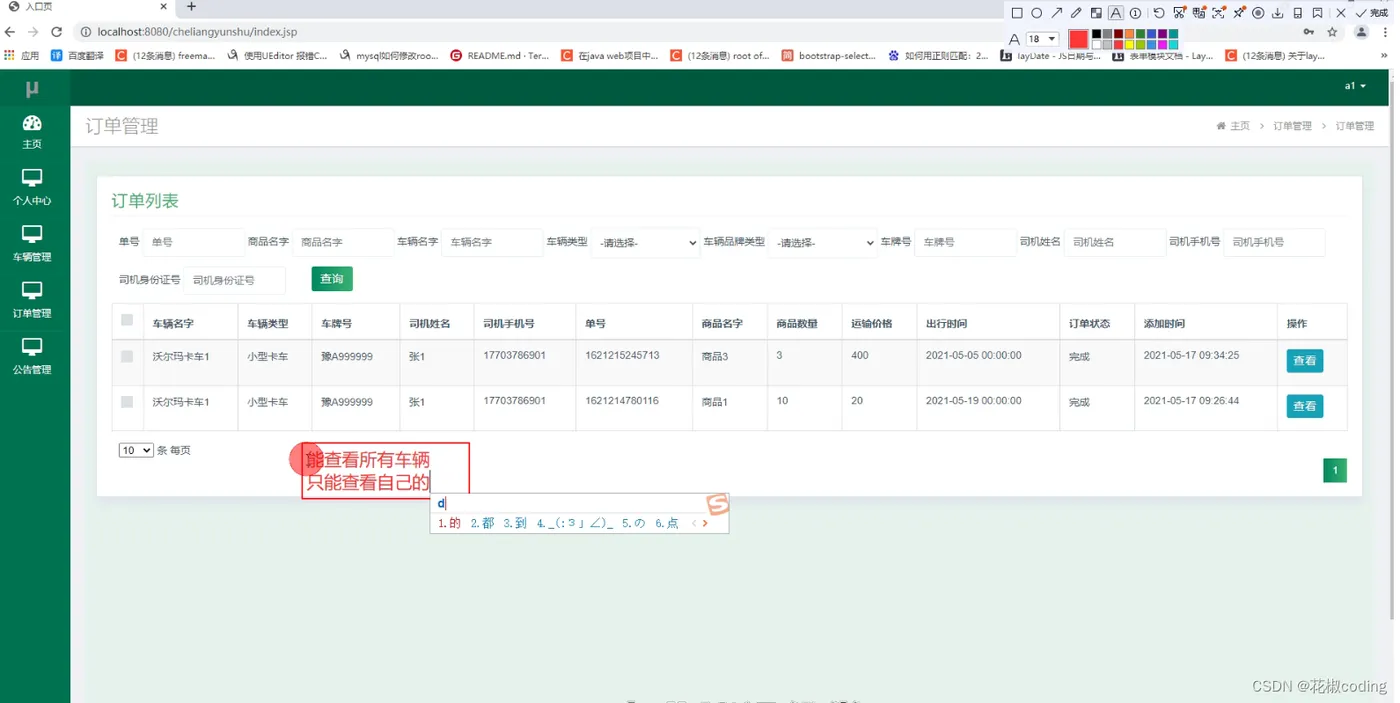Send the screenshot to phone
The image size is (1400, 703).
pyautogui.click(x=1297, y=13)
